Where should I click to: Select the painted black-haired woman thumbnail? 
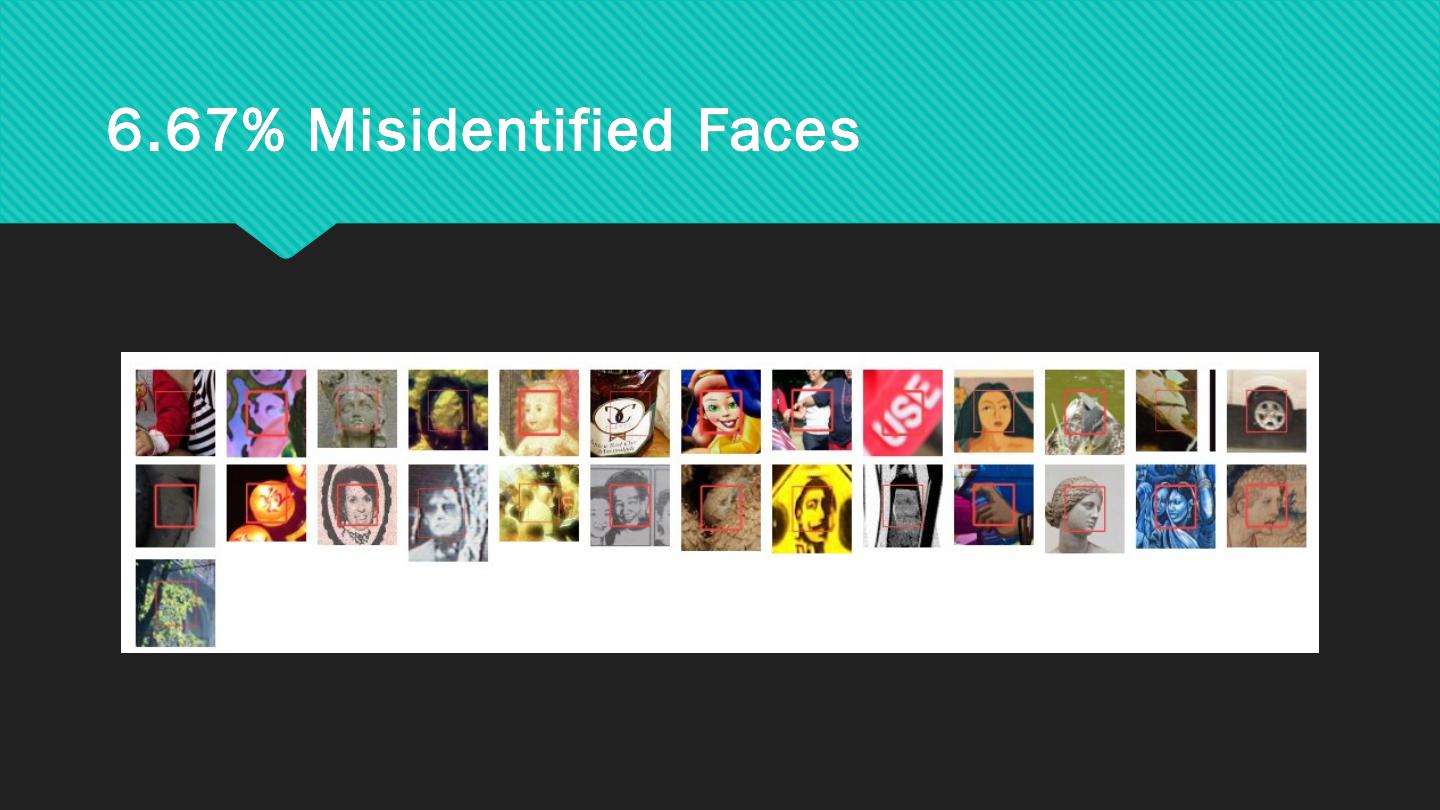click(x=993, y=411)
